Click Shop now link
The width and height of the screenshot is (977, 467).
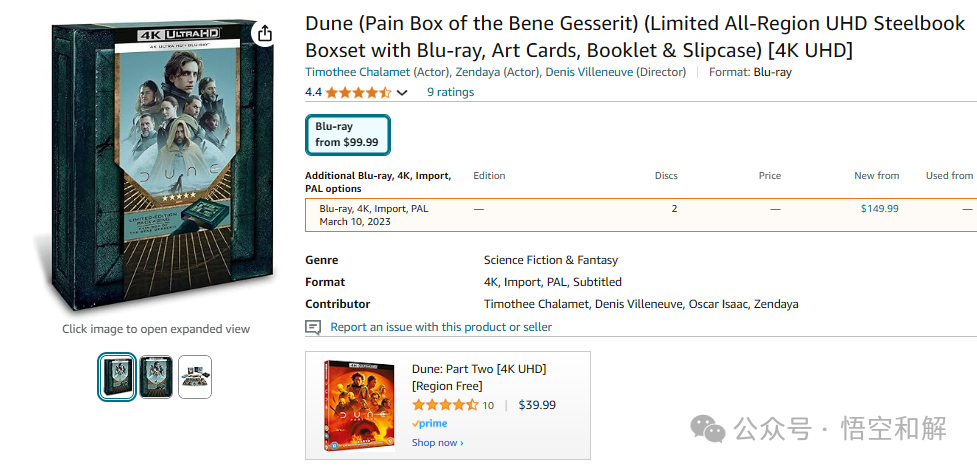(x=438, y=443)
